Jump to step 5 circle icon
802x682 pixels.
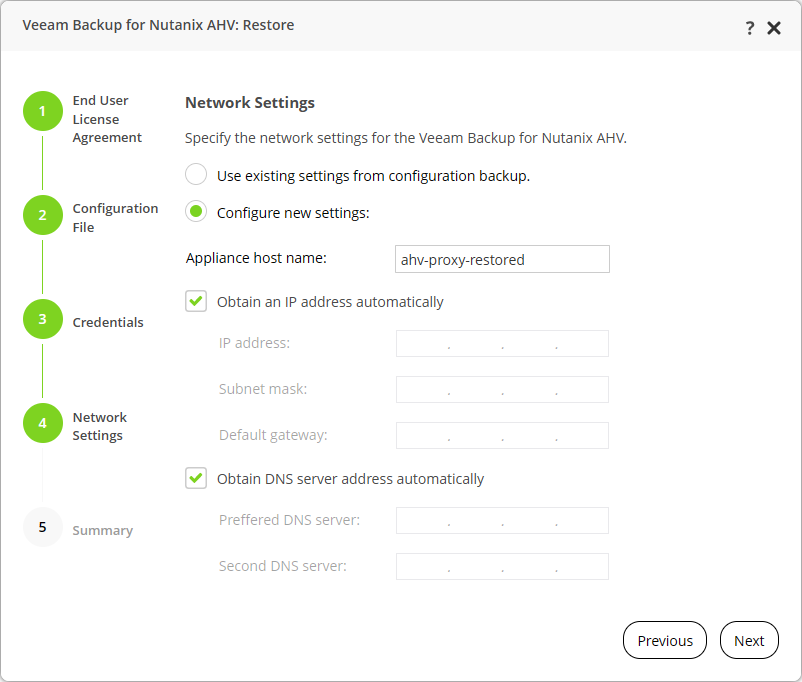tap(43, 527)
